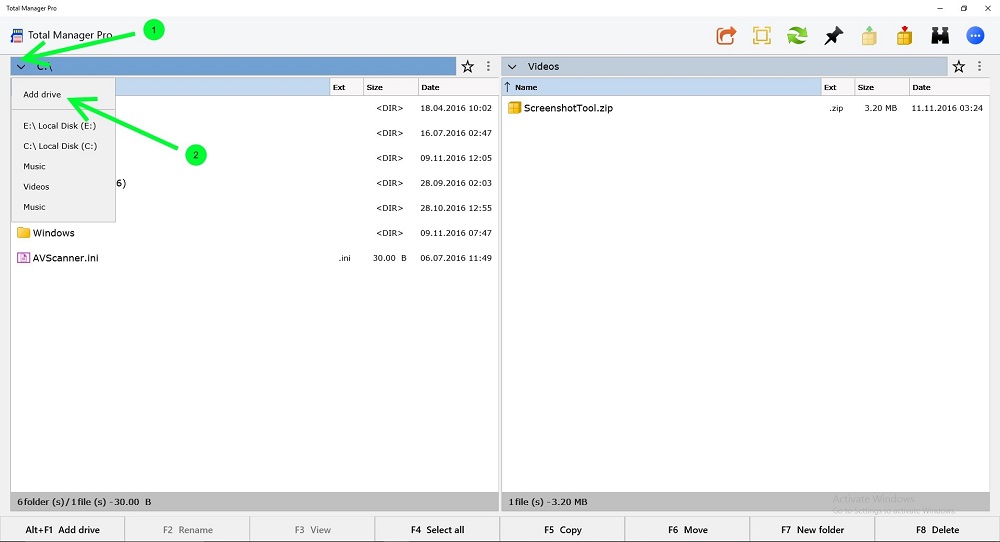
Task: Click the Date header in the Videos panel
Action: click(949, 87)
